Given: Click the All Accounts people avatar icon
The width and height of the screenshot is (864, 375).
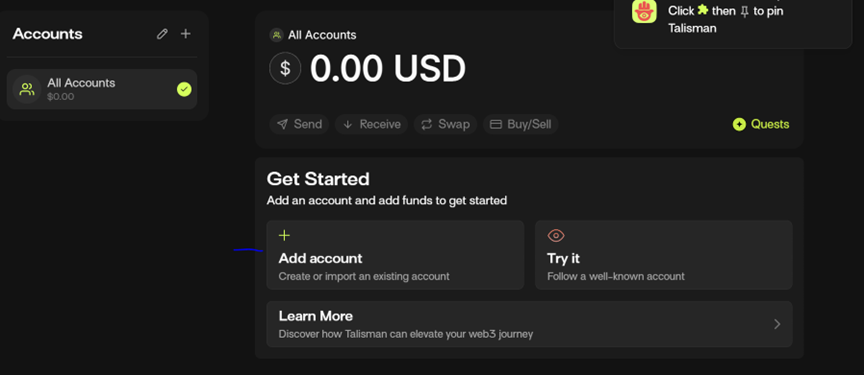Looking at the screenshot, I should (x=26, y=89).
